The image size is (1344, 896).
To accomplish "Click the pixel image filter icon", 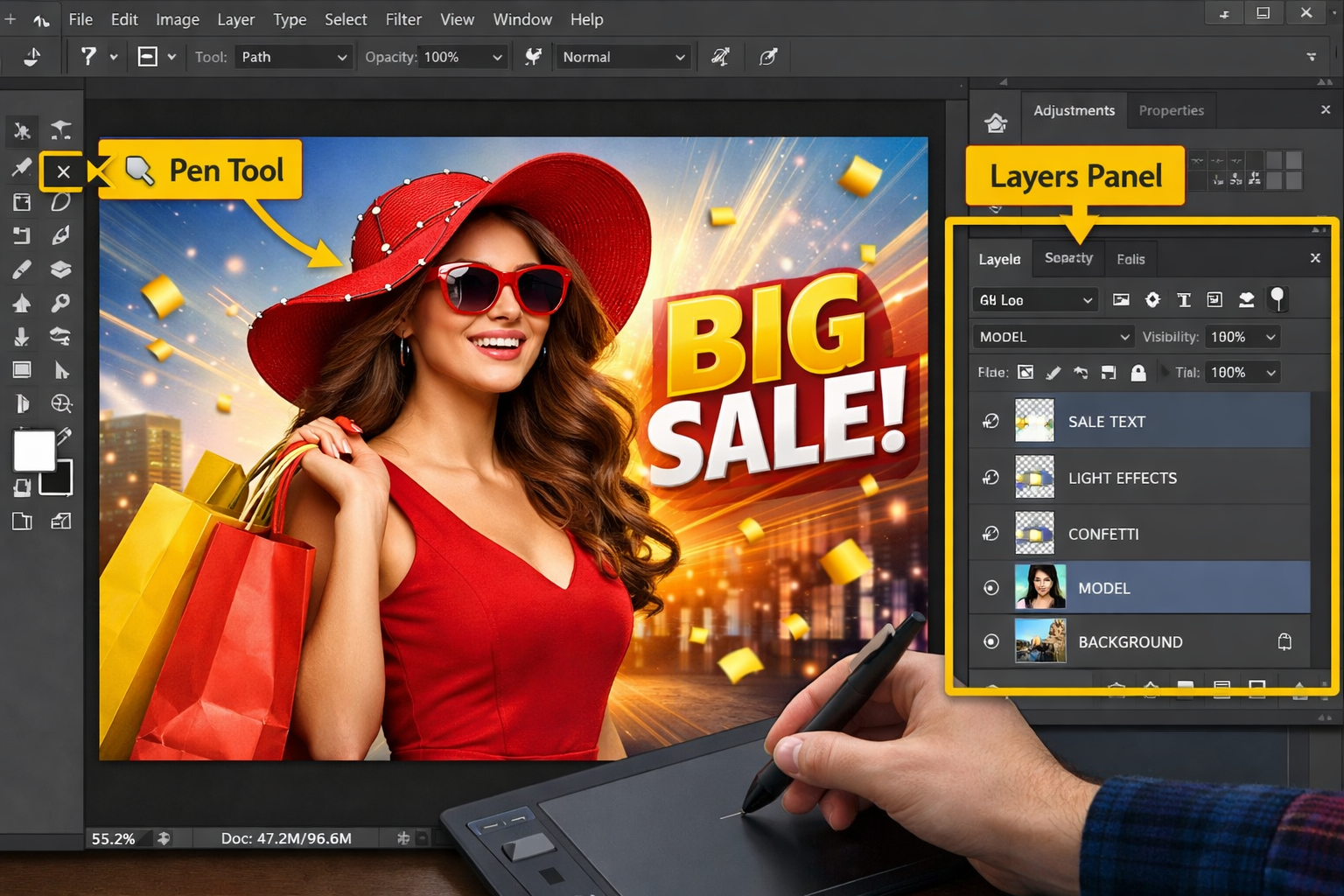I will tap(1121, 300).
